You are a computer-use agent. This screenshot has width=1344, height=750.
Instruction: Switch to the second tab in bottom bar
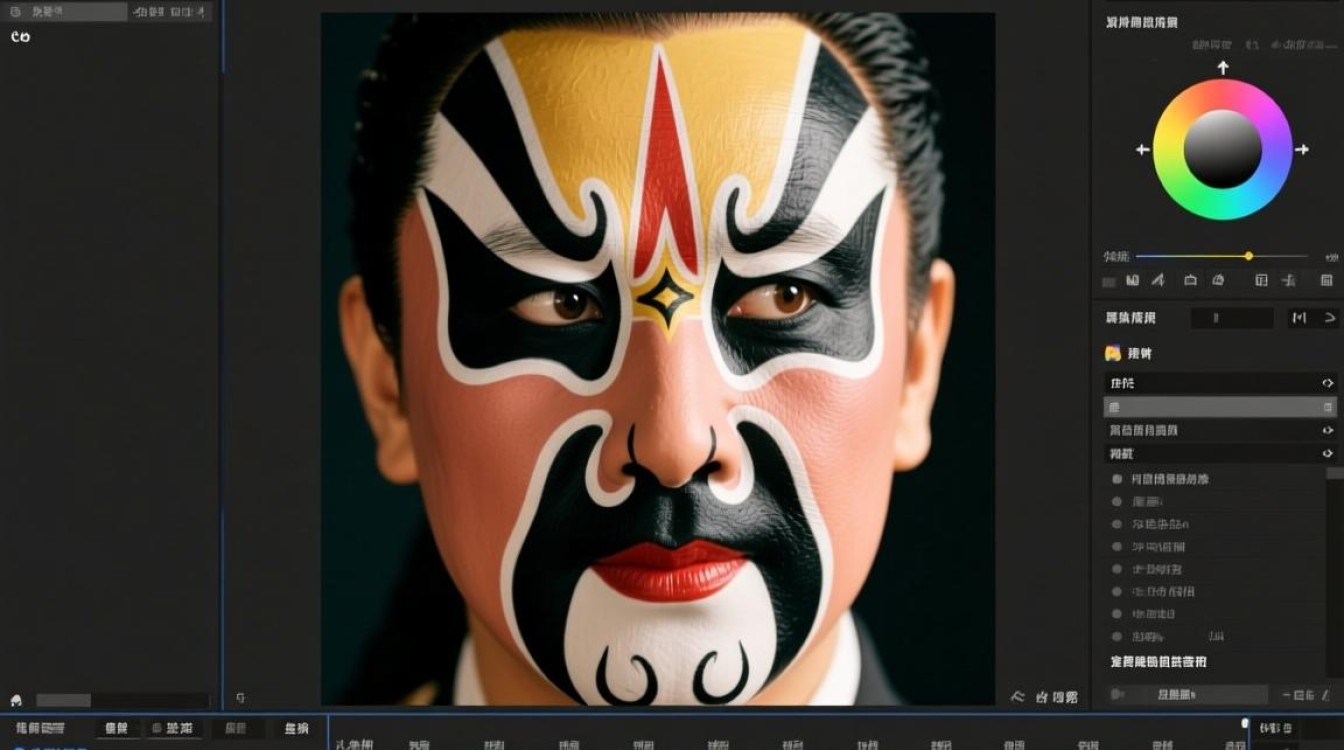[x=116, y=729]
